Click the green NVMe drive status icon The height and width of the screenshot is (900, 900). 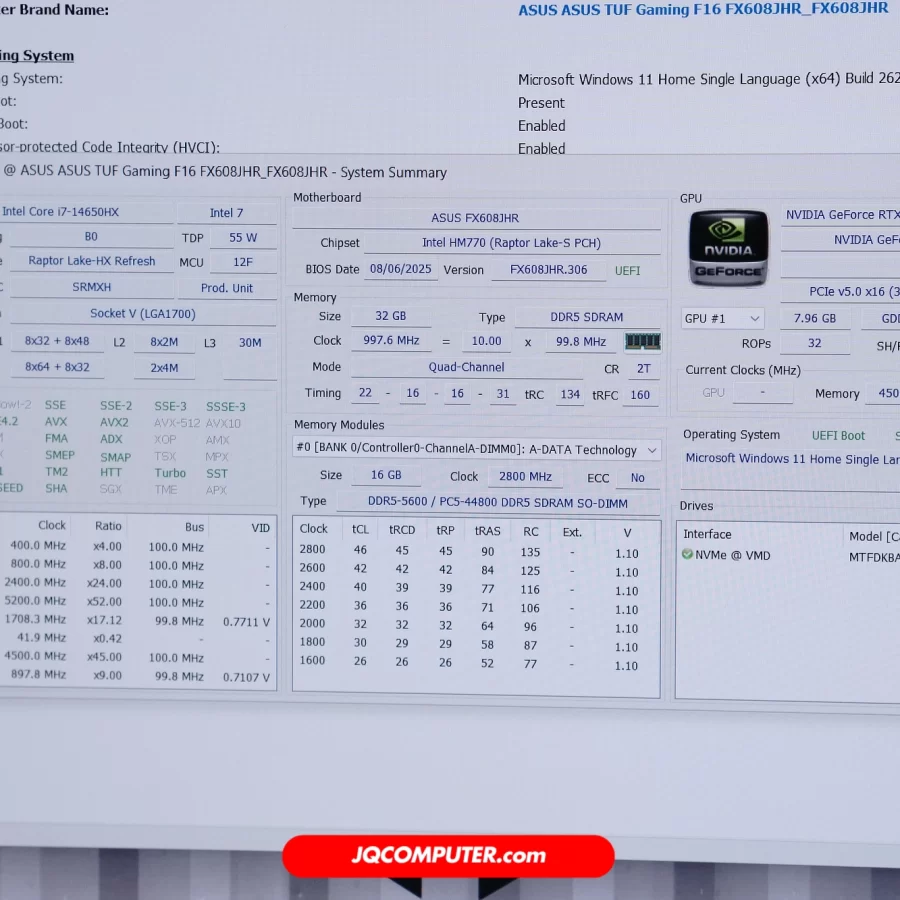pos(687,555)
